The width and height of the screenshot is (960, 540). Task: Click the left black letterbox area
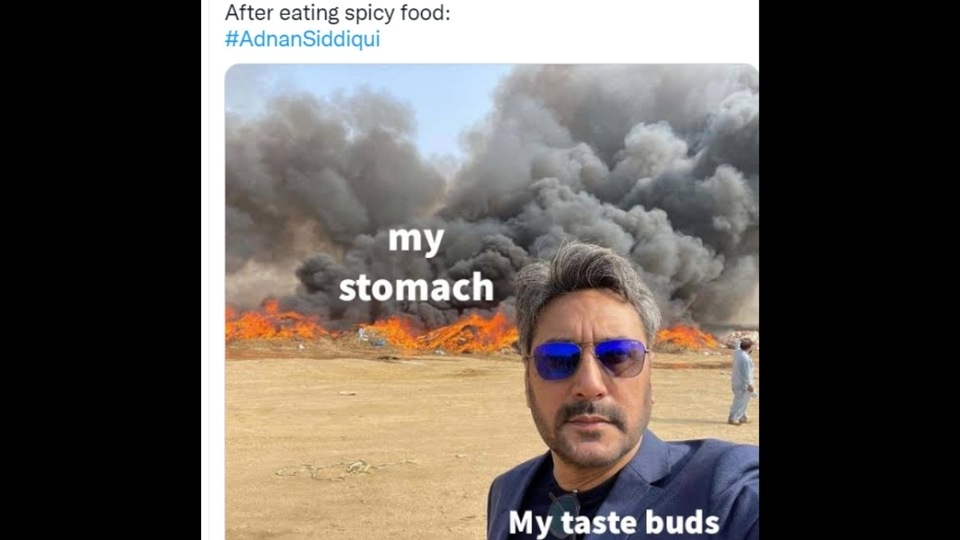click(x=100, y=270)
